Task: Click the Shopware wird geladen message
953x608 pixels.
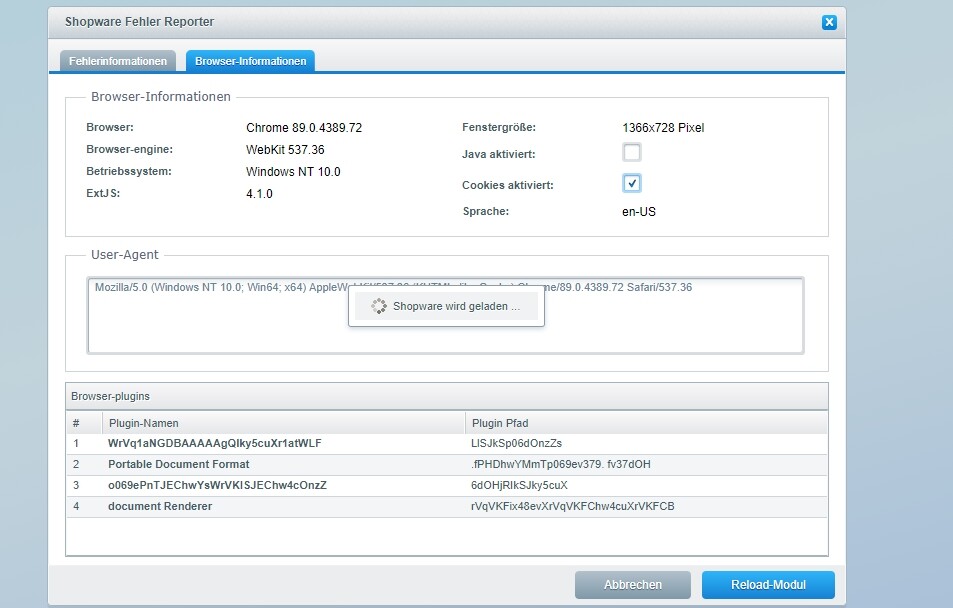Action: pyautogui.click(x=456, y=306)
